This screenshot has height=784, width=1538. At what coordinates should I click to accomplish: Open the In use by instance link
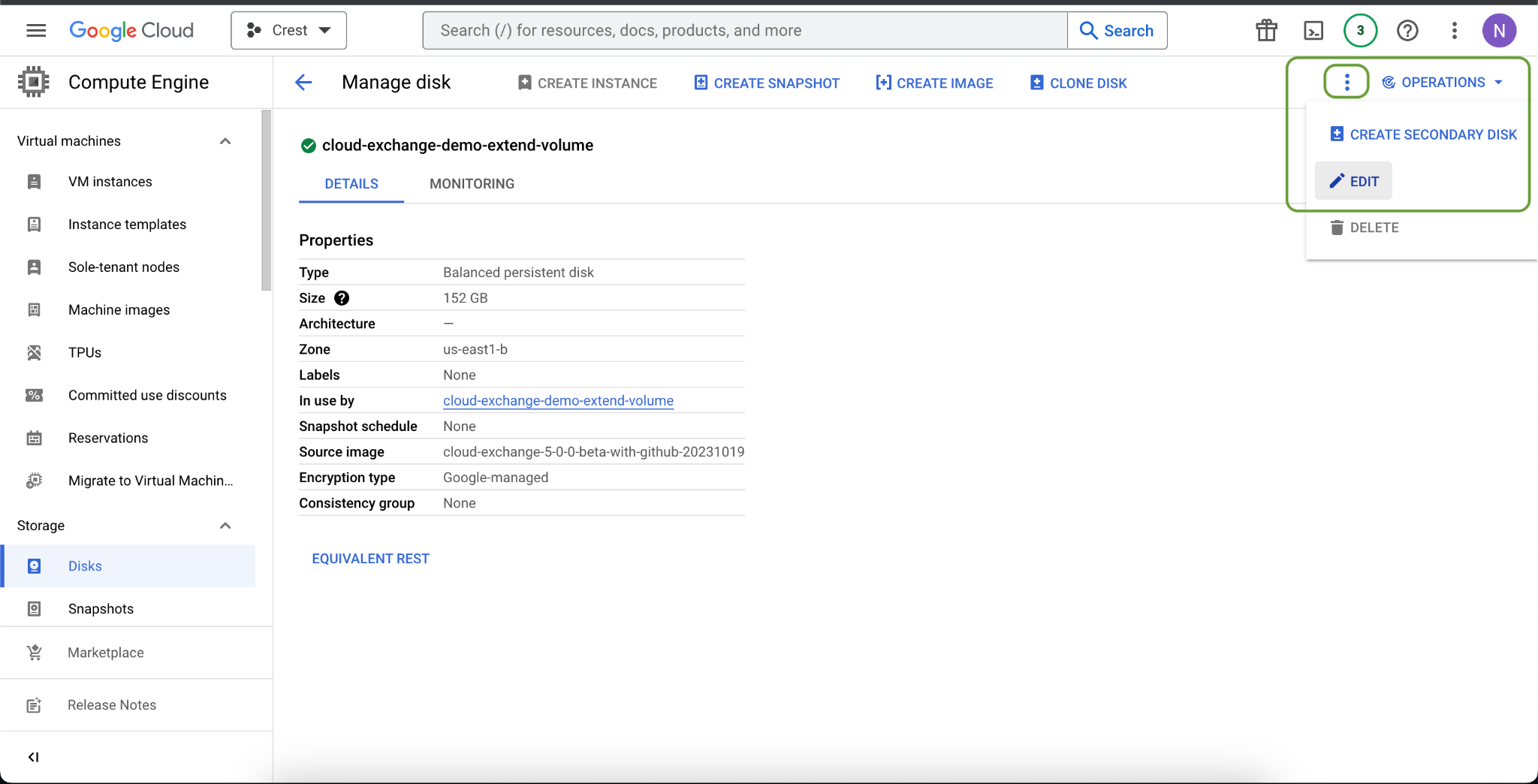point(558,400)
